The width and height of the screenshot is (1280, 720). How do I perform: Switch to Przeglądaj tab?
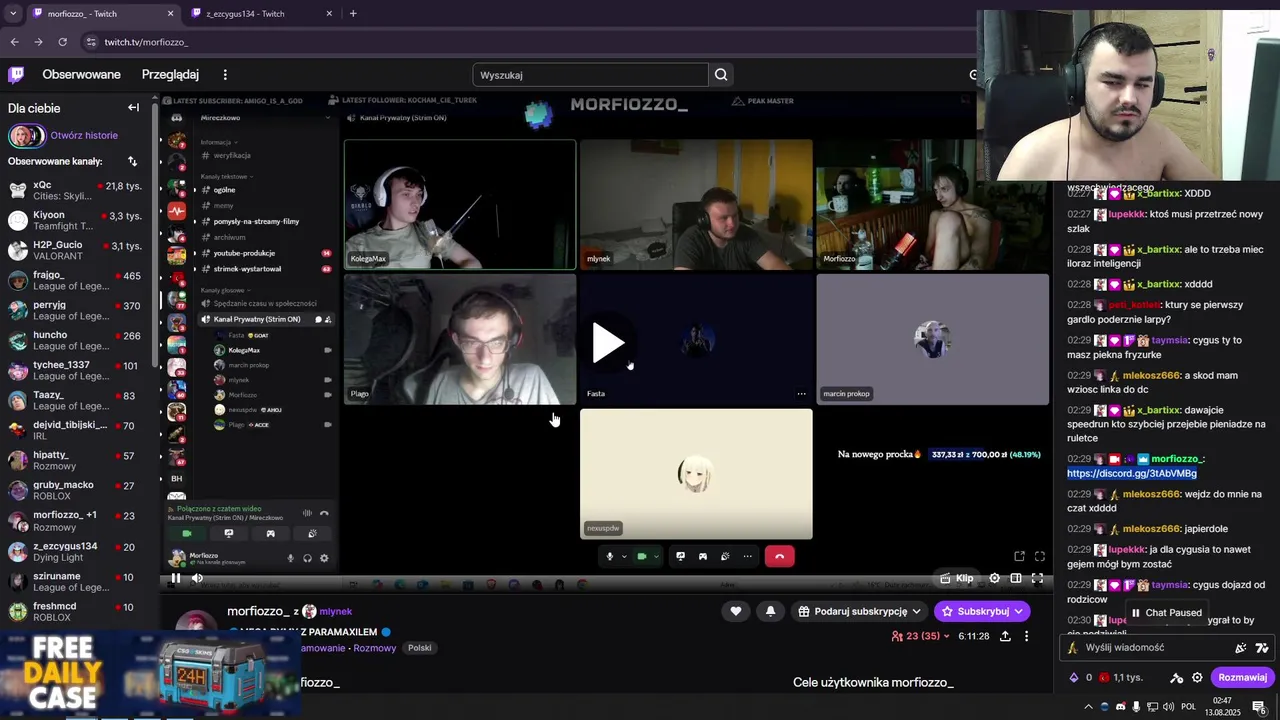170,75
